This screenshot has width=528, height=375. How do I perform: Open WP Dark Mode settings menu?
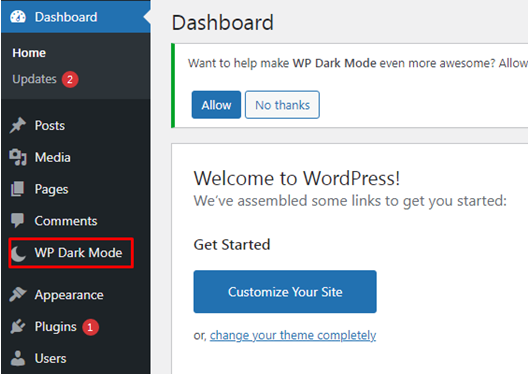(x=78, y=253)
